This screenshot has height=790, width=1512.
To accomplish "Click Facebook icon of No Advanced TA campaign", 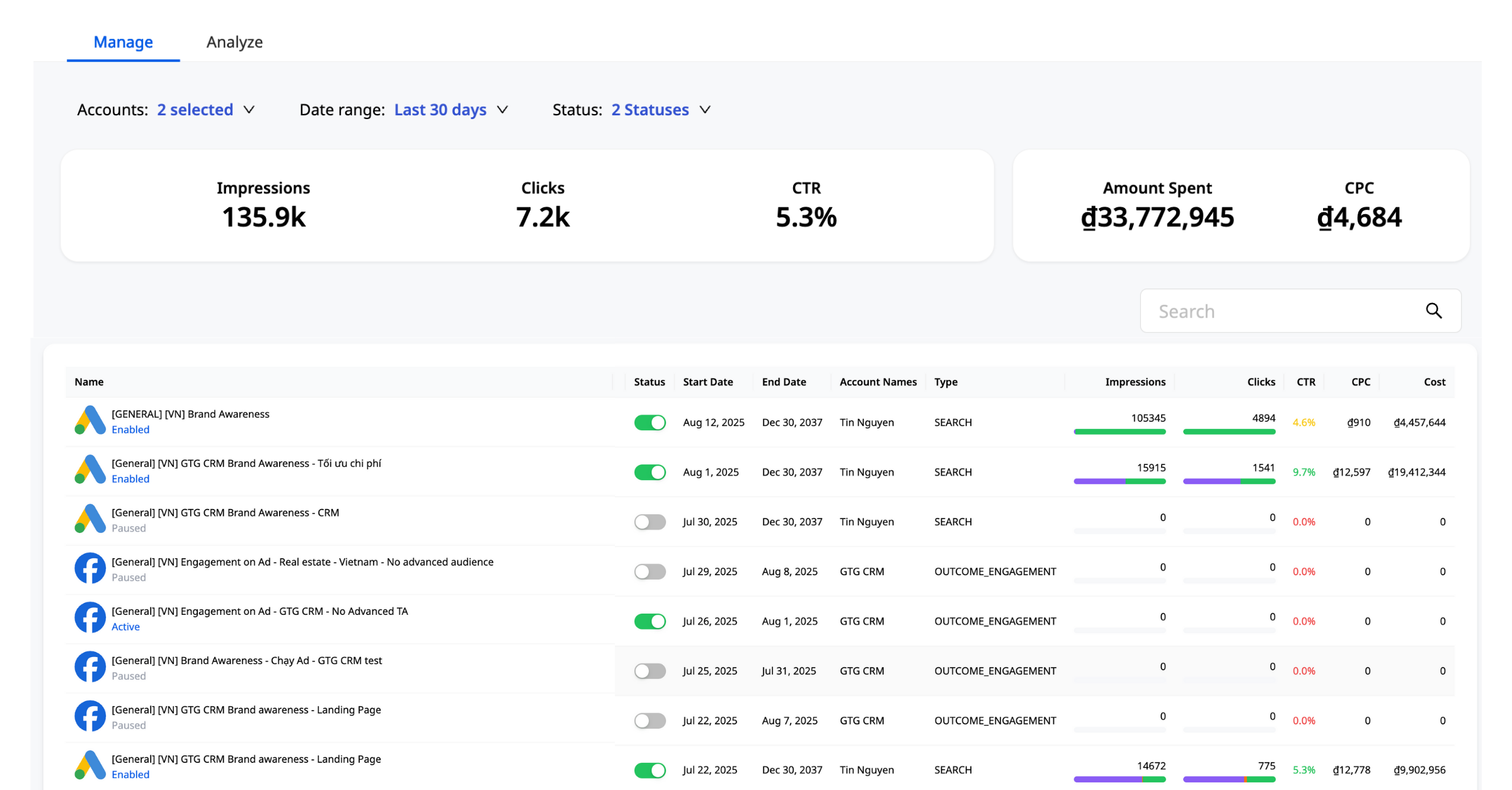I will 90,617.
